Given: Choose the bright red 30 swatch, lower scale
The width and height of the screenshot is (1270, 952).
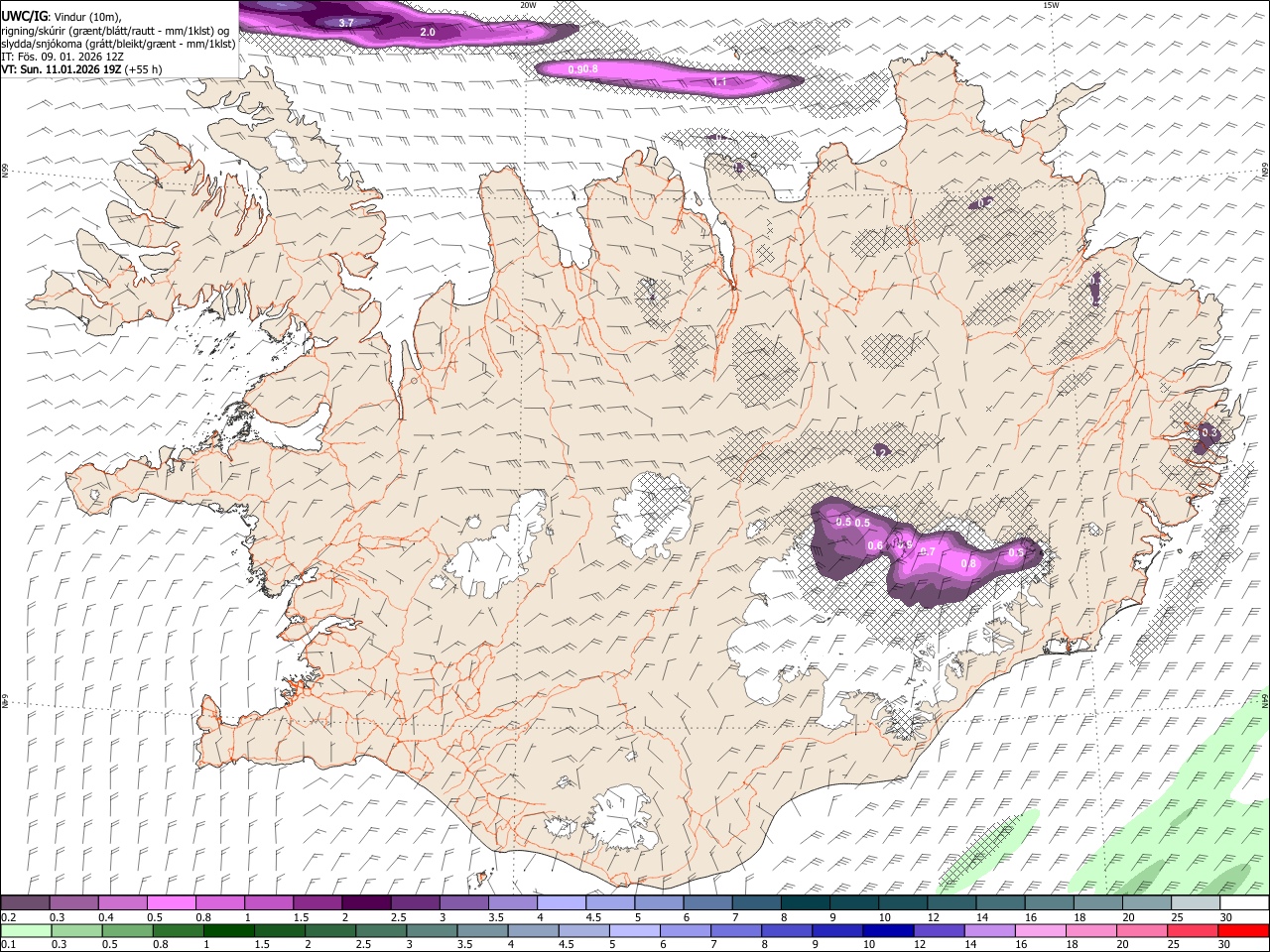Looking at the screenshot, I should pyautogui.click(x=1244, y=930).
